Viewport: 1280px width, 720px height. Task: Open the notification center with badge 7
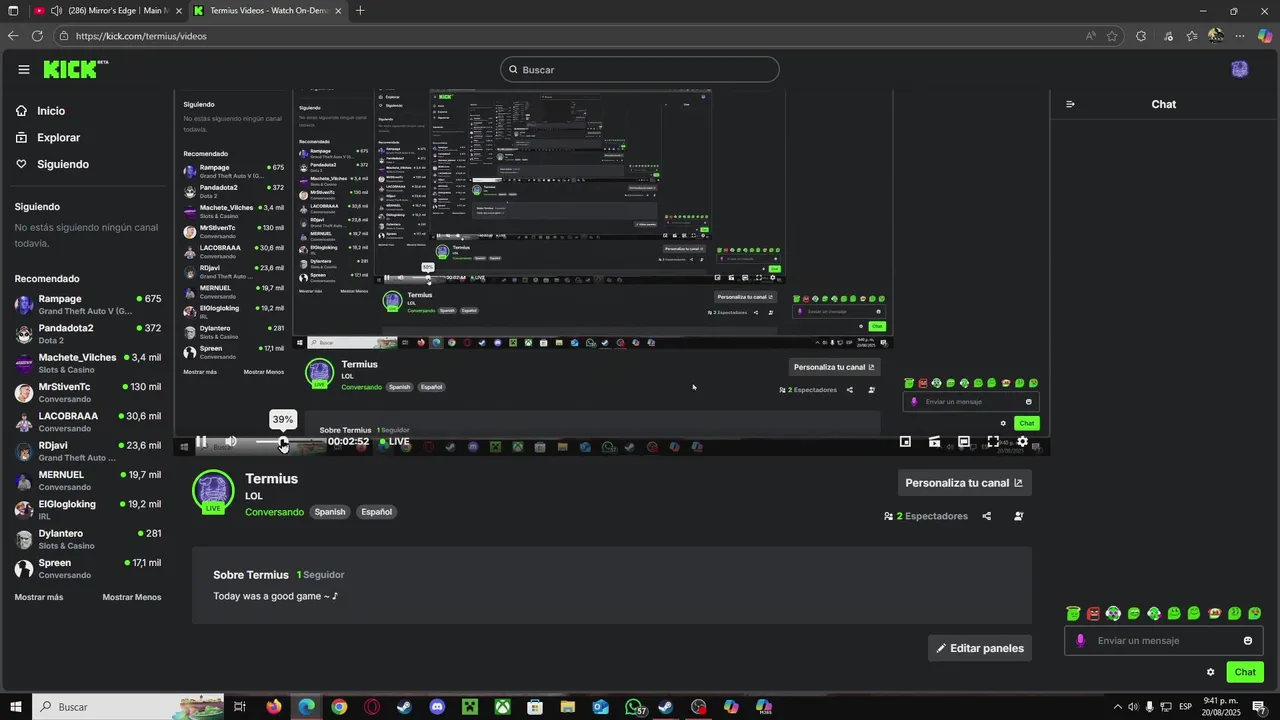[1259, 707]
